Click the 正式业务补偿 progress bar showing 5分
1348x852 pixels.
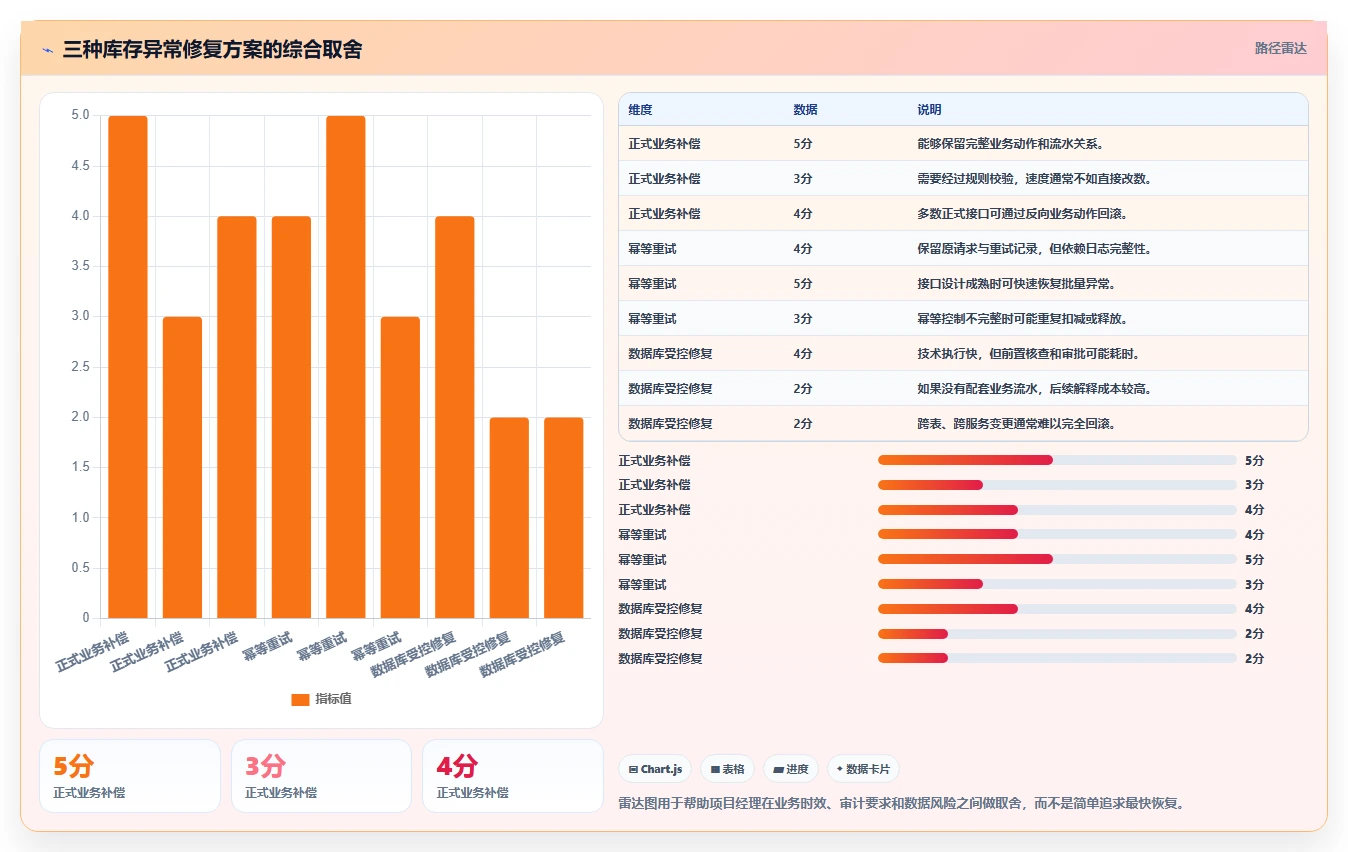[1057, 460]
